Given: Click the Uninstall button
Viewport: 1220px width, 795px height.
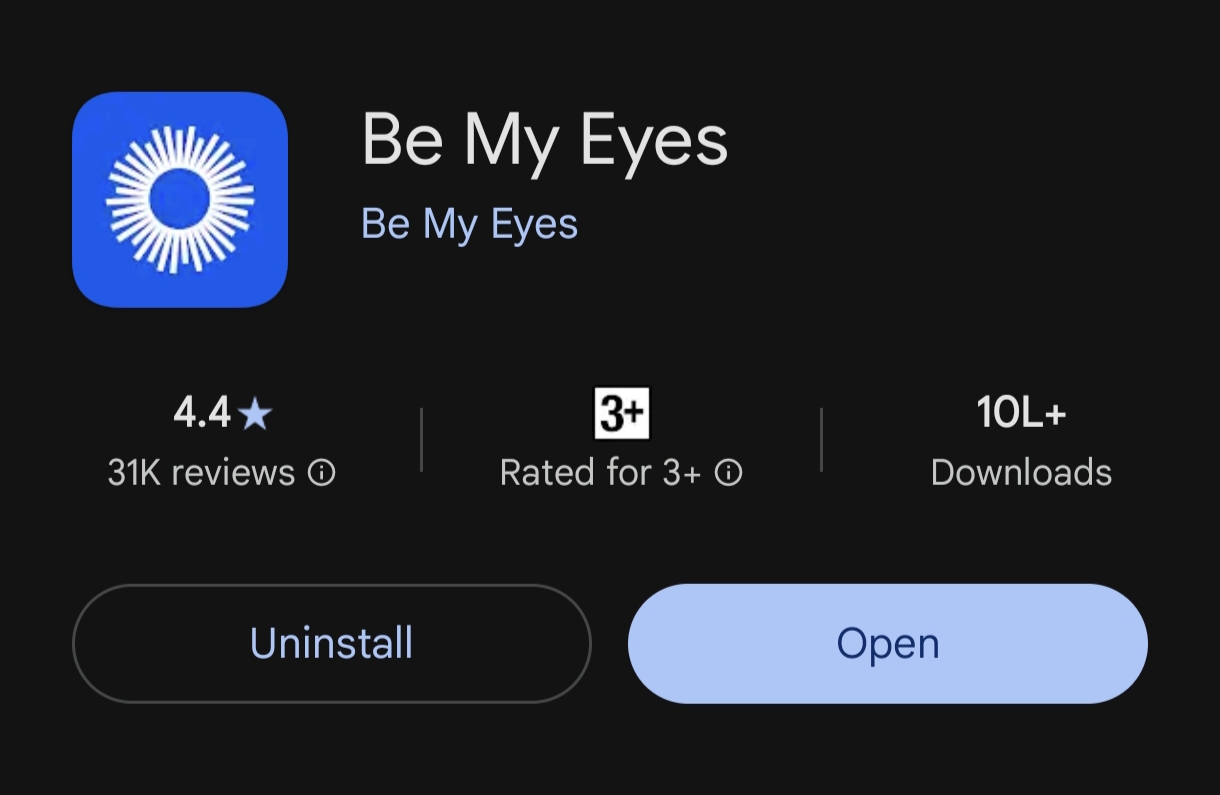Looking at the screenshot, I should (331, 643).
